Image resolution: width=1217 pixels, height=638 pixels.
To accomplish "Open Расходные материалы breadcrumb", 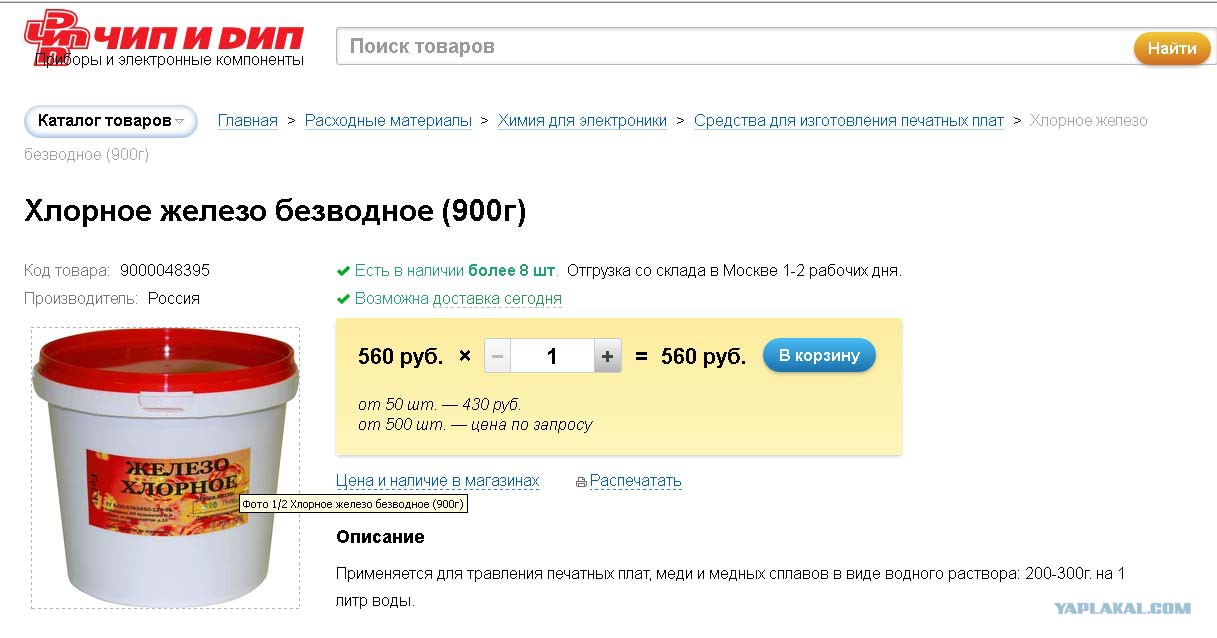I will [388, 121].
